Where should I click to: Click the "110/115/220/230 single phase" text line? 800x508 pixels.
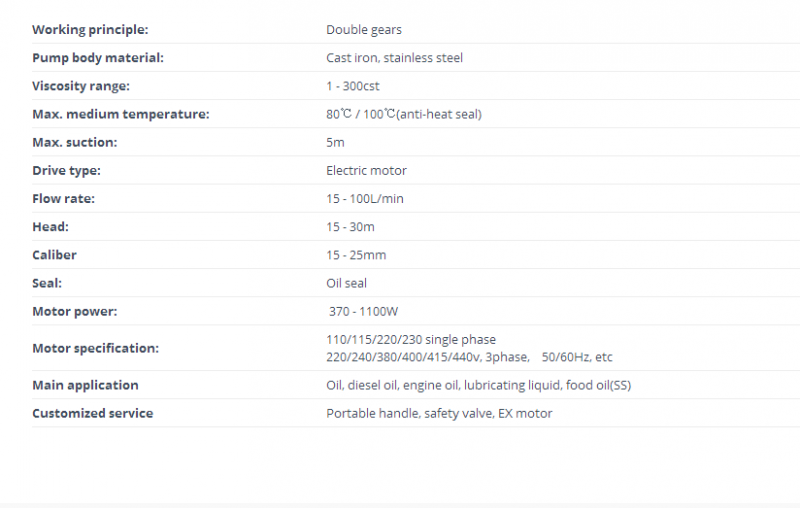[411, 340]
